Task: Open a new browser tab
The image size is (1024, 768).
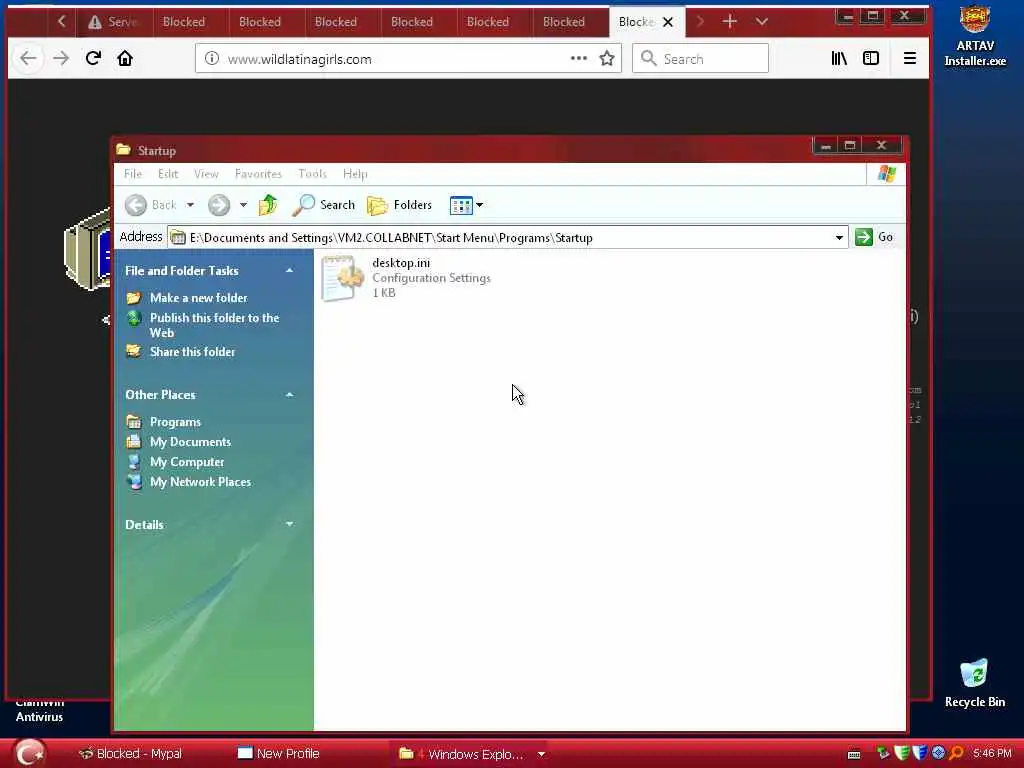Action: pos(729,22)
